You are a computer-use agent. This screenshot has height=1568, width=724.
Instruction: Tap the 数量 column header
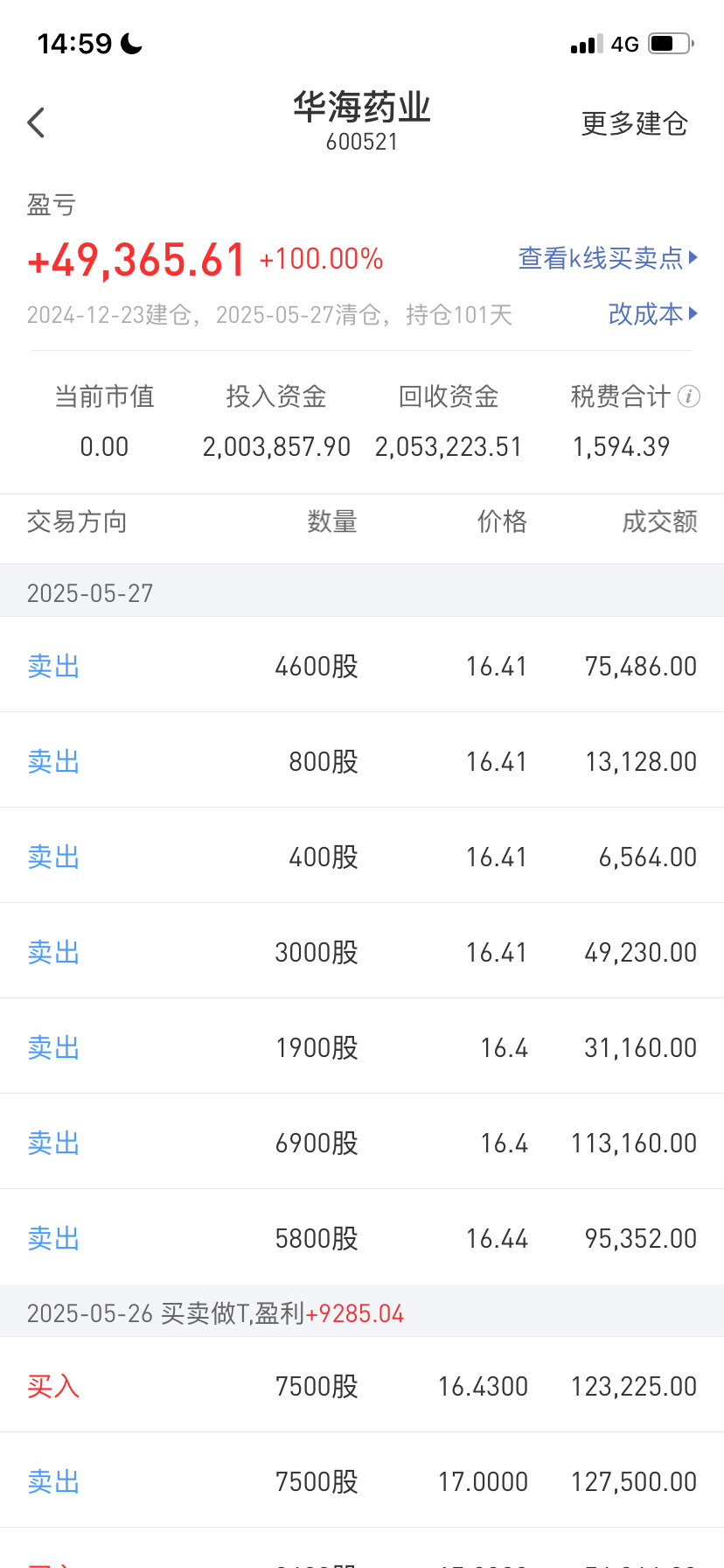[332, 522]
